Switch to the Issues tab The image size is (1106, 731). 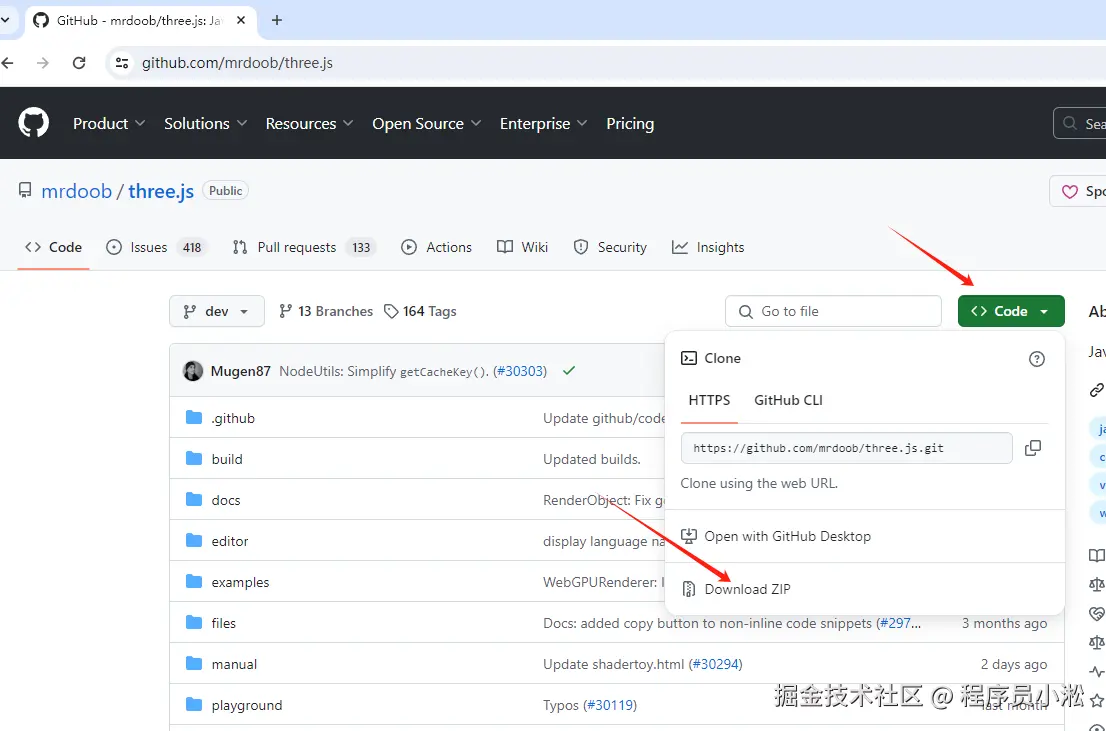(x=156, y=247)
